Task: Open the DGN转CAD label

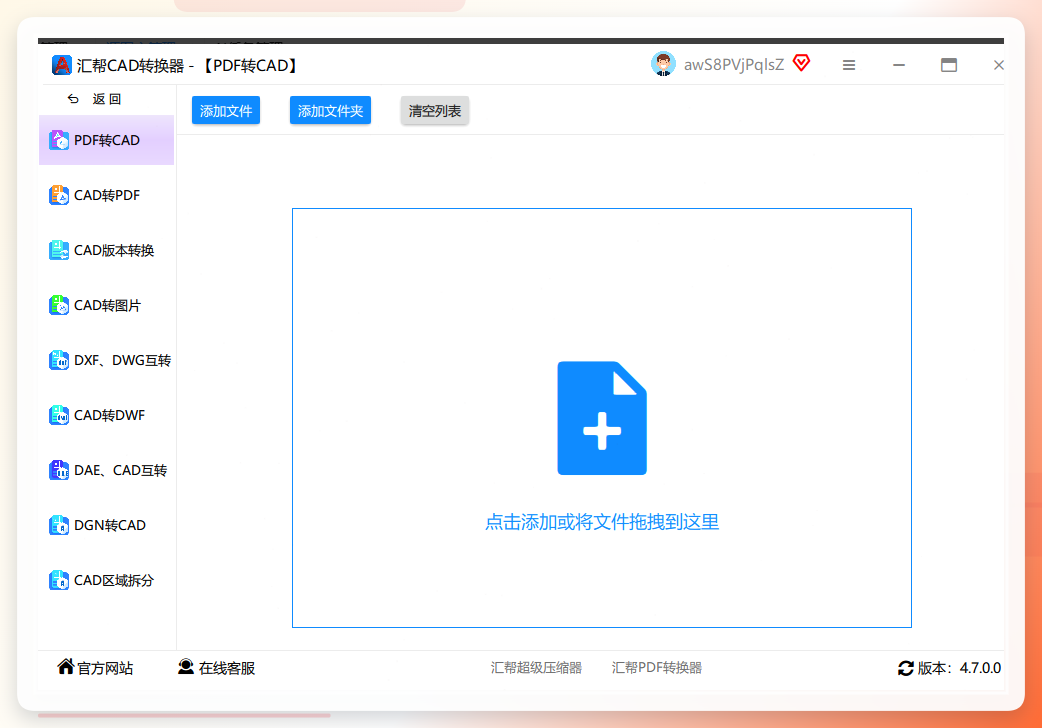Action: [110, 525]
